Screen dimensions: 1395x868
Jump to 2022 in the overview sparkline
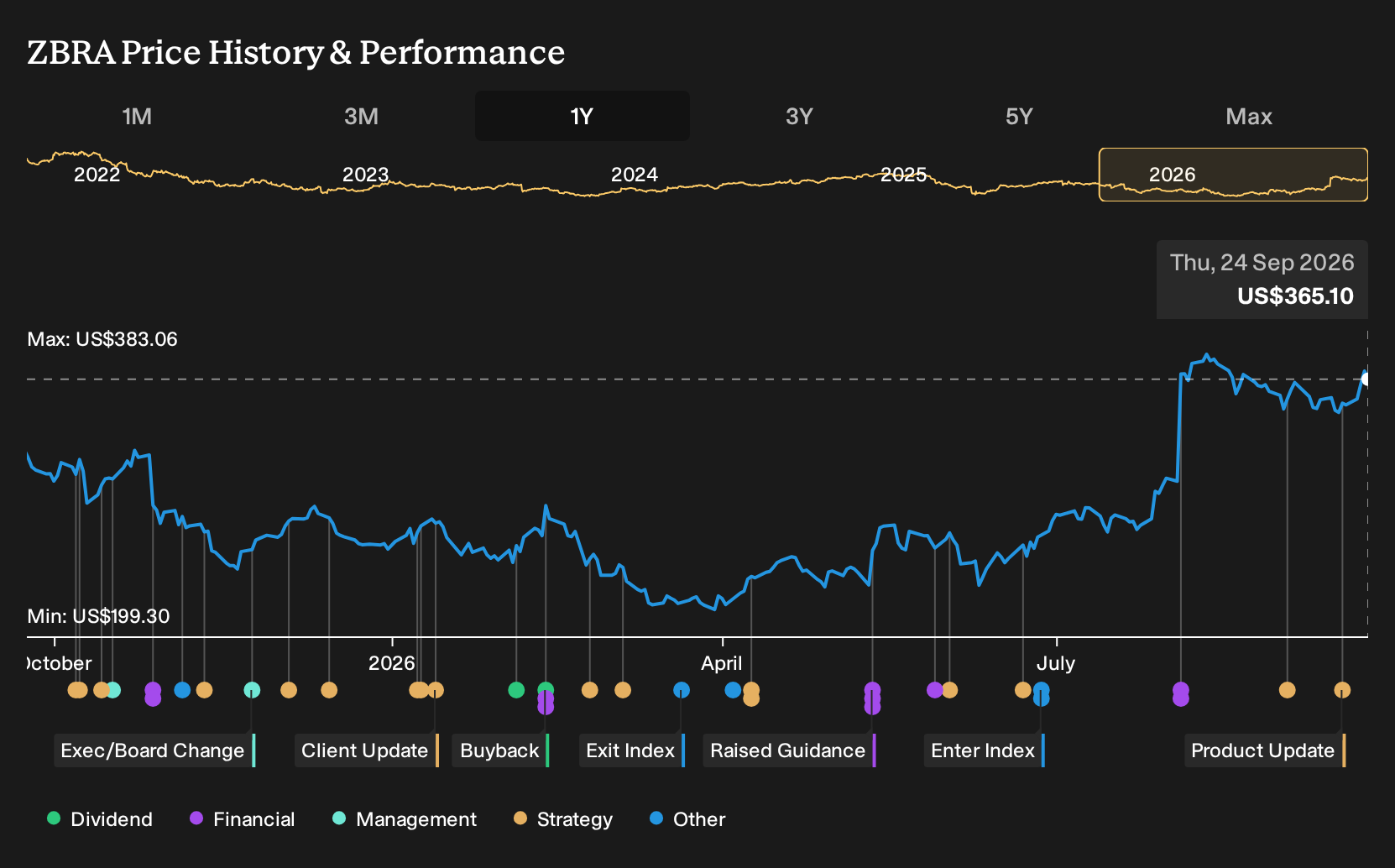97,175
